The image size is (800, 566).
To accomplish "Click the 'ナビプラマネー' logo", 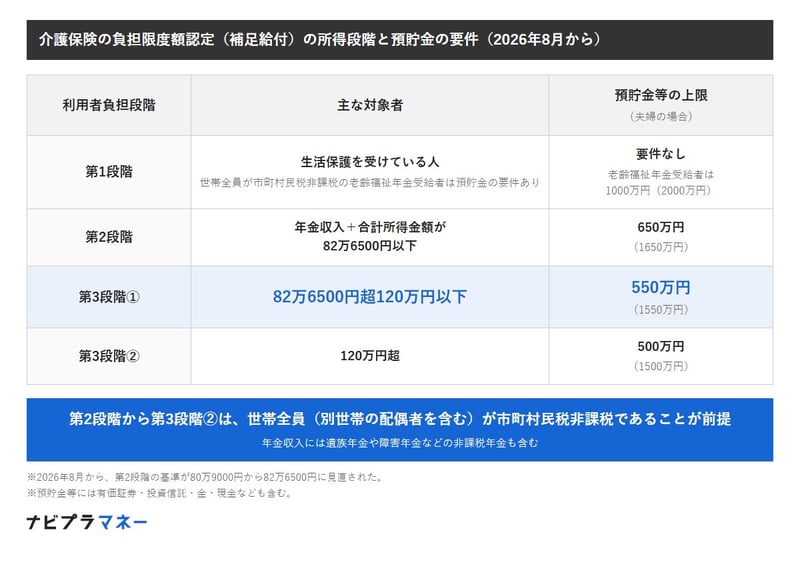I will click(x=87, y=522).
